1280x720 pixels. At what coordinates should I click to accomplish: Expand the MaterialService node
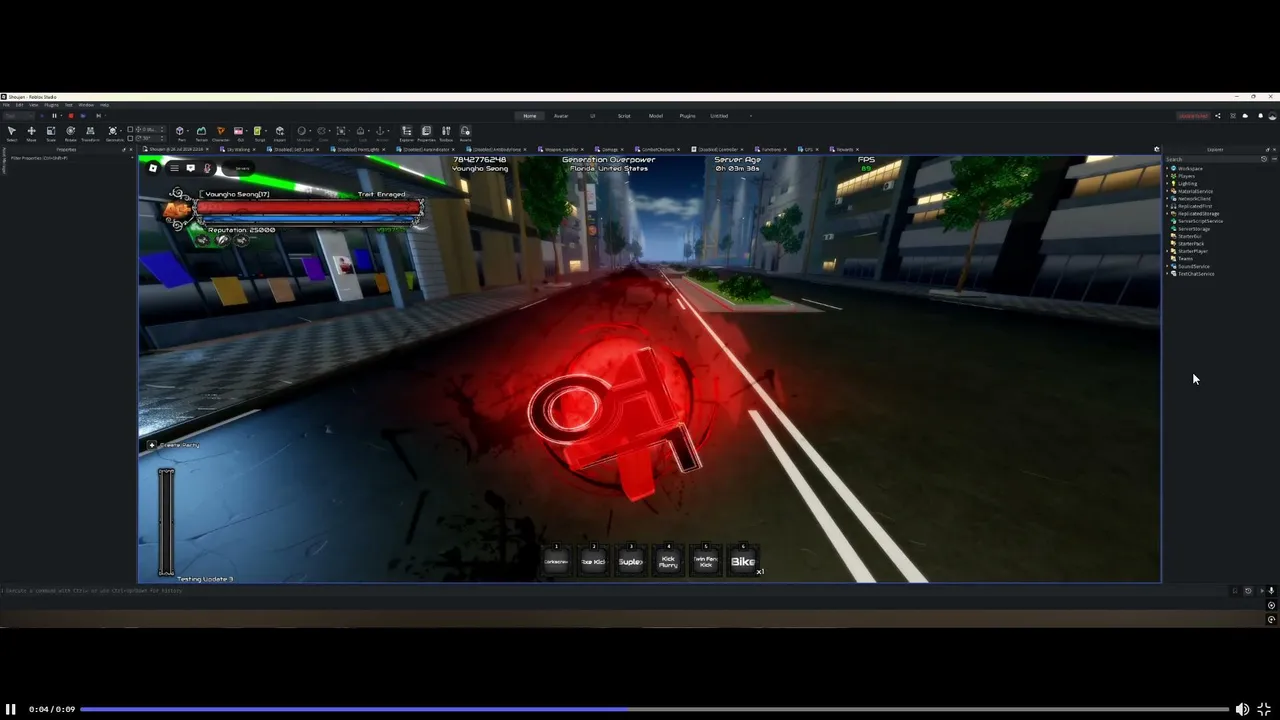coord(1167,191)
